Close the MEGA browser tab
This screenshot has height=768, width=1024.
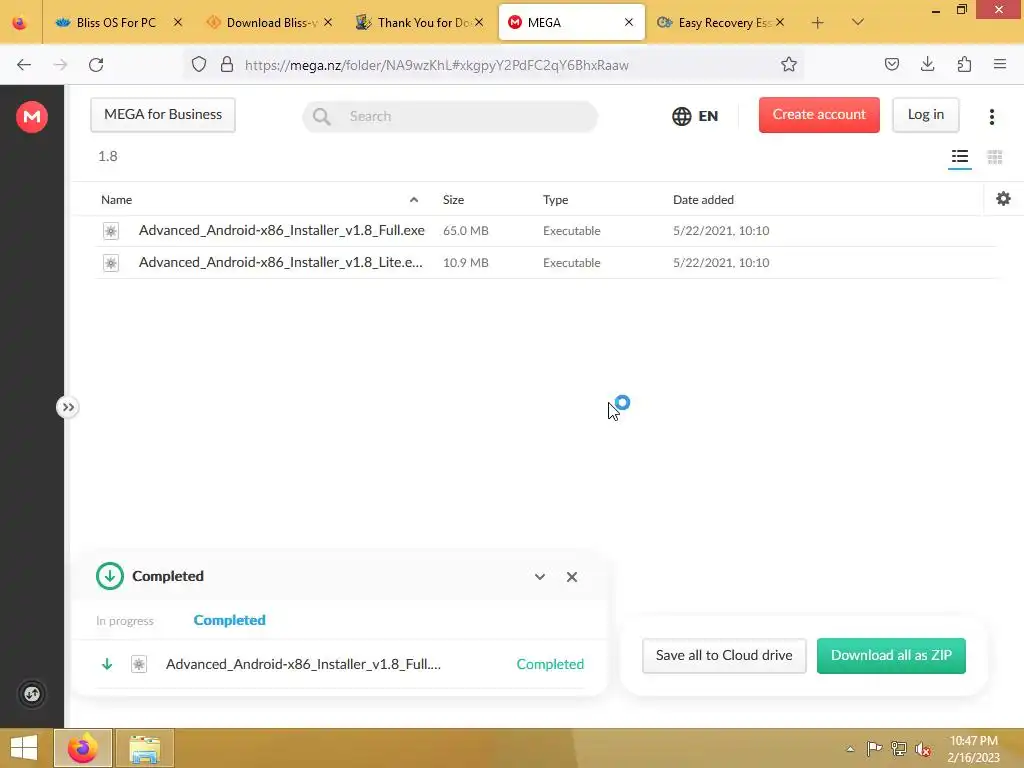[x=628, y=22]
